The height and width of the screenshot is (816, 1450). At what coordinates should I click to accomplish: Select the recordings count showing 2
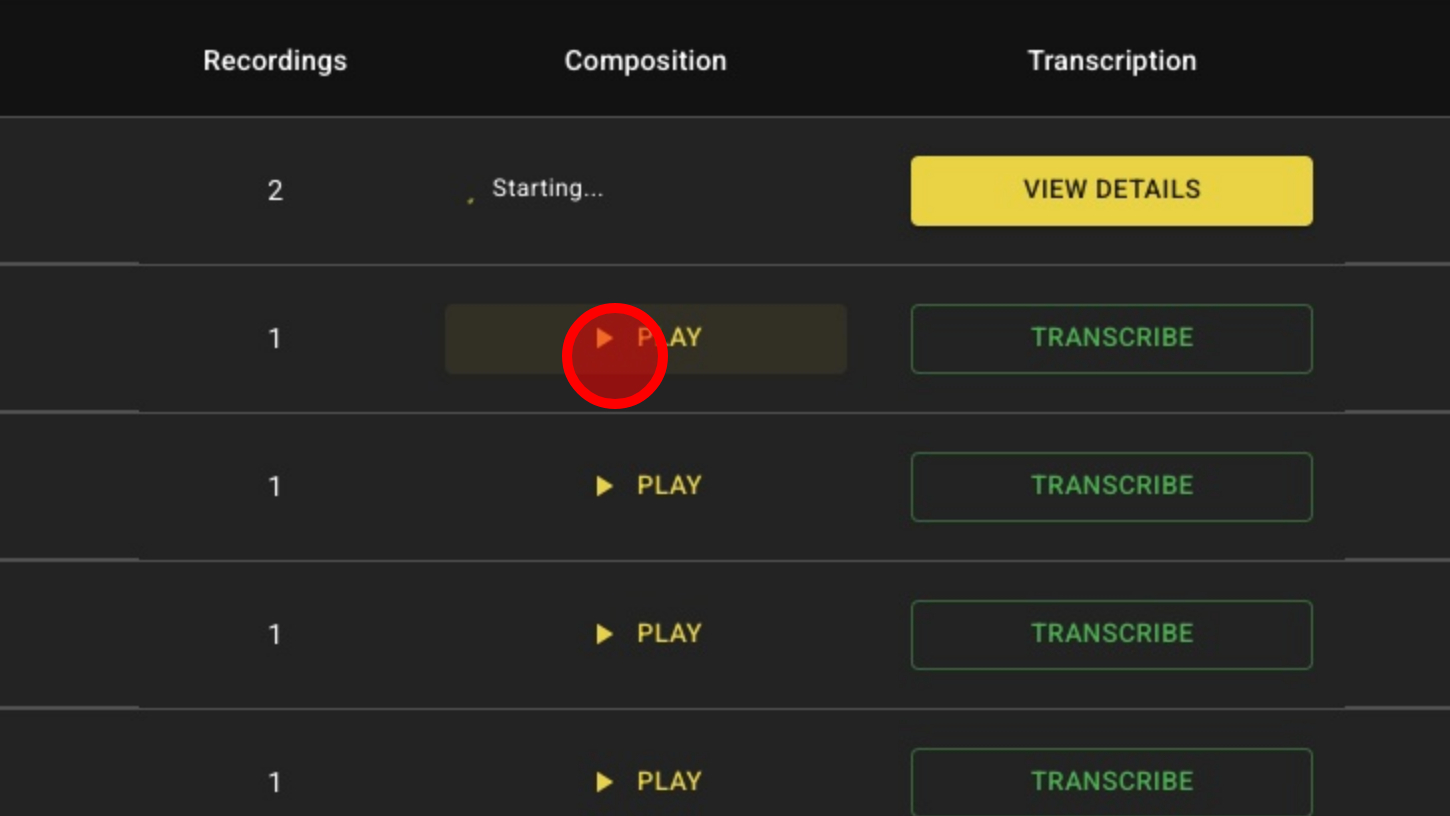pyautogui.click(x=275, y=190)
